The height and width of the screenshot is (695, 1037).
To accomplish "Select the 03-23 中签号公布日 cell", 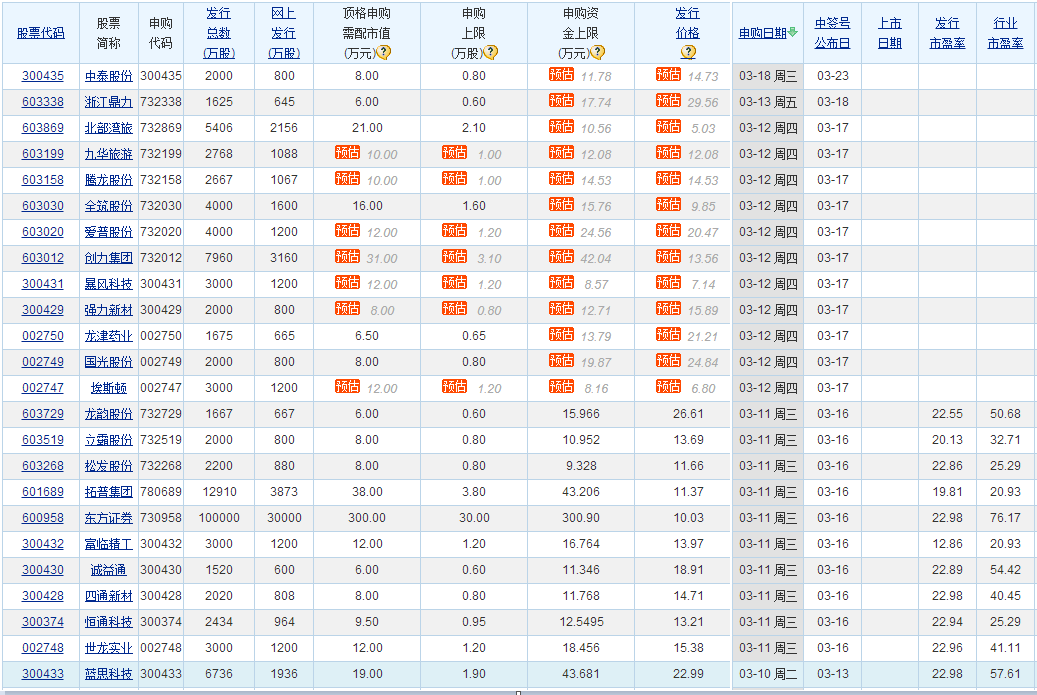I will point(833,76).
